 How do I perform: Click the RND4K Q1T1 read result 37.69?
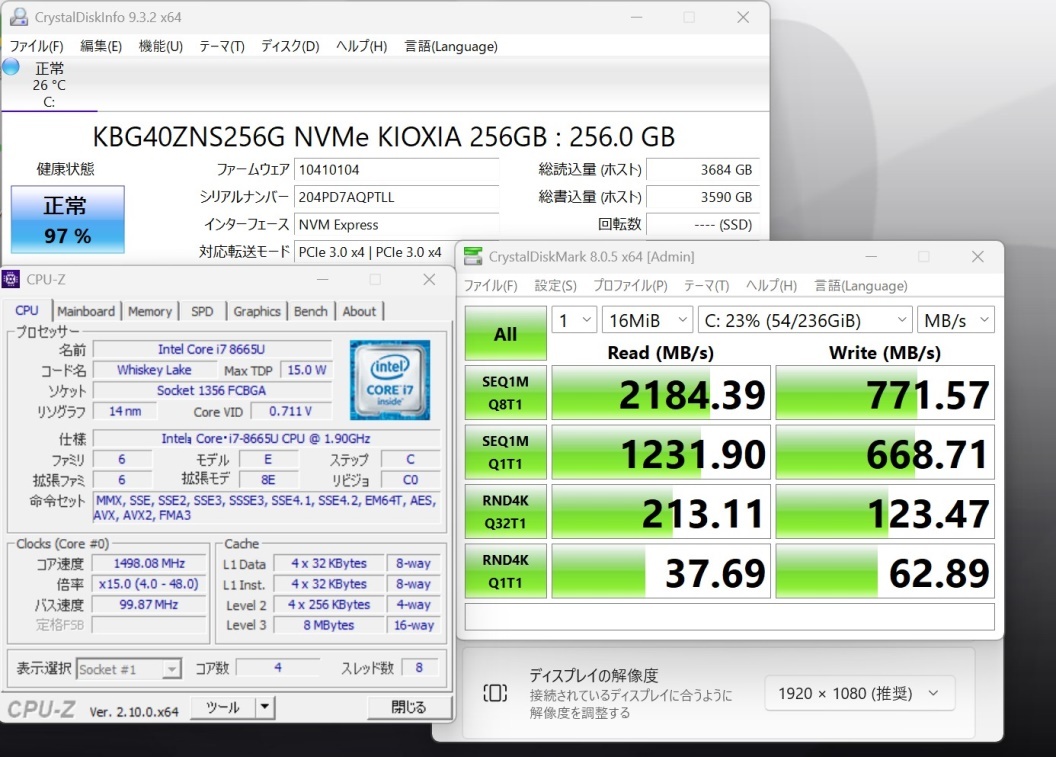coord(661,571)
